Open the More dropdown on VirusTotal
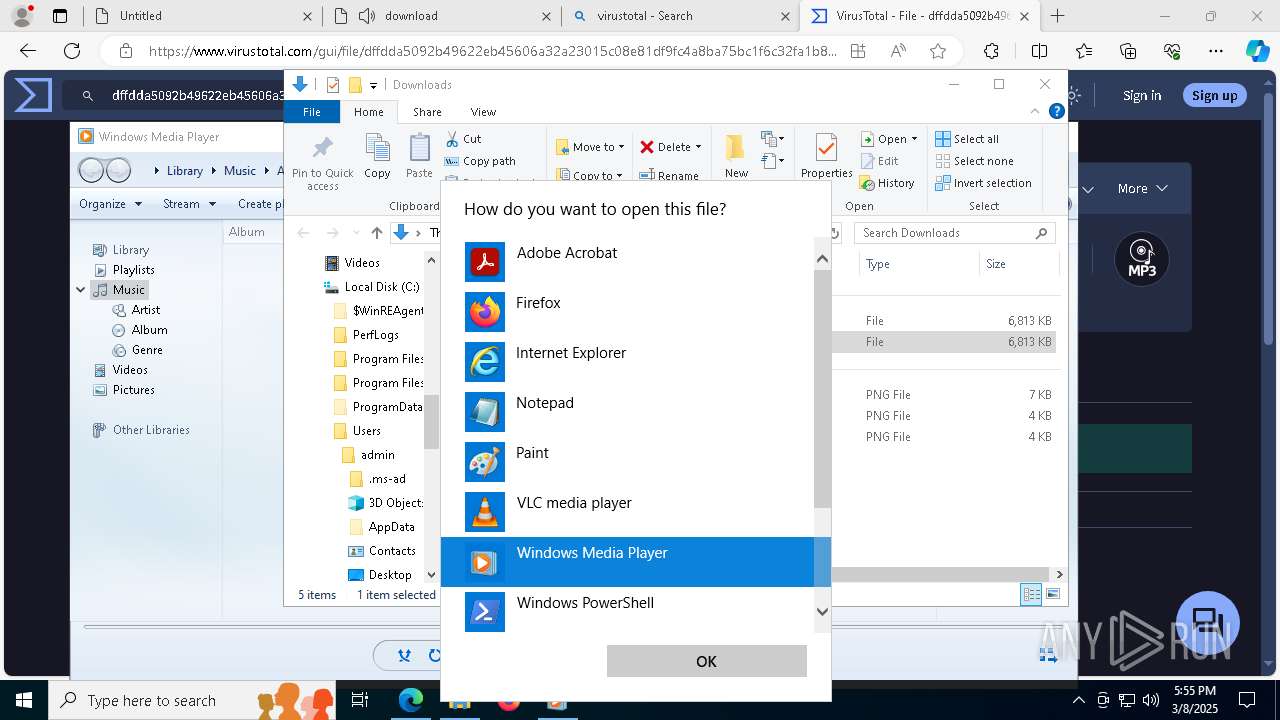The width and height of the screenshot is (1280, 720). tap(1142, 188)
